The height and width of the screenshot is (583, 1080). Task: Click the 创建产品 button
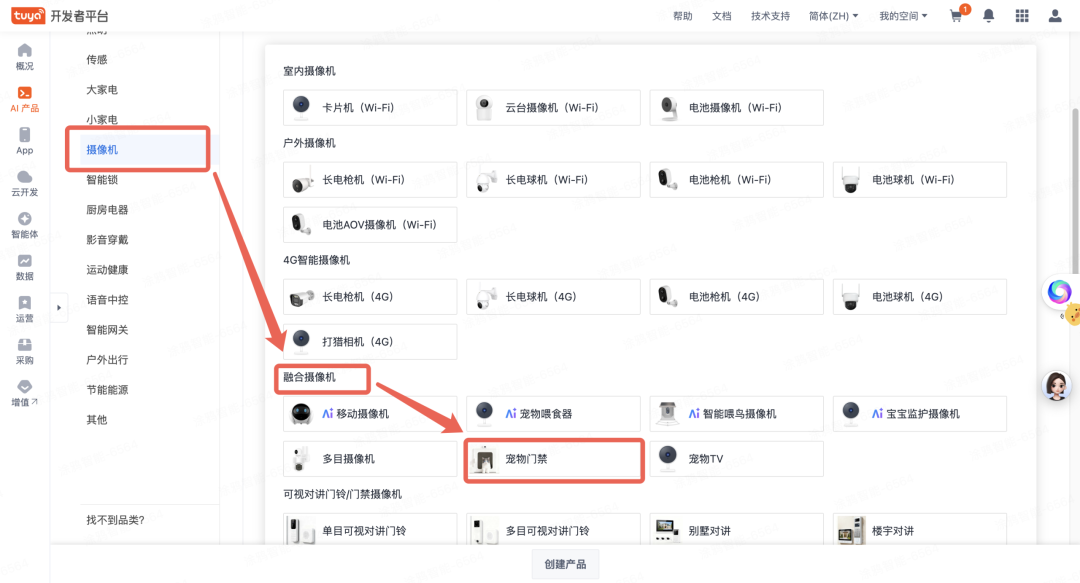pos(565,564)
